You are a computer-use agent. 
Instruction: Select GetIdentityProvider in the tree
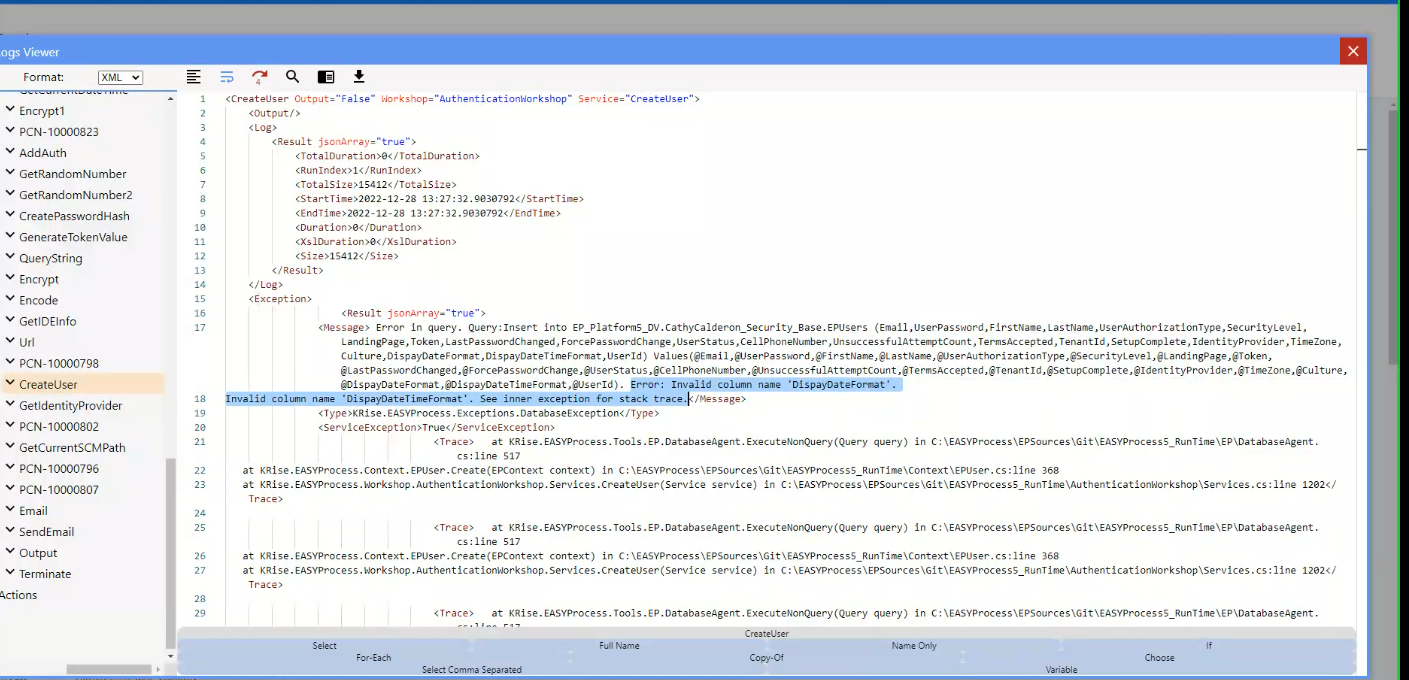(x=70, y=405)
